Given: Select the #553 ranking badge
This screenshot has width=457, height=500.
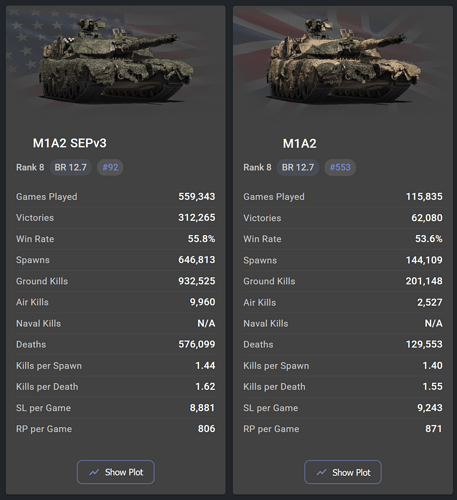Looking at the screenshot, I should coord(340,167).
